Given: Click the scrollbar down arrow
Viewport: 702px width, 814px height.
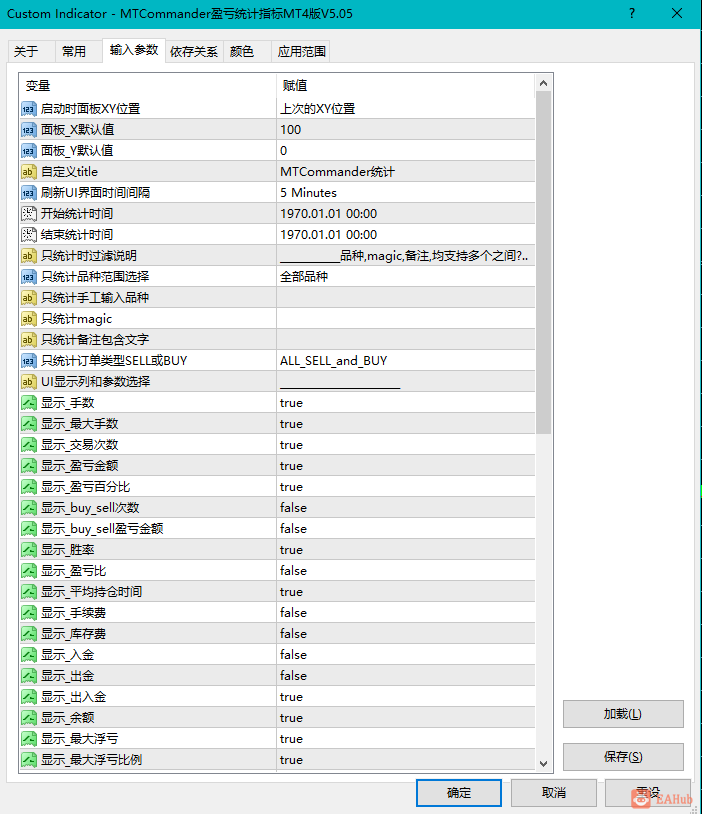Looking at the screenshot, I should (544, 764).
